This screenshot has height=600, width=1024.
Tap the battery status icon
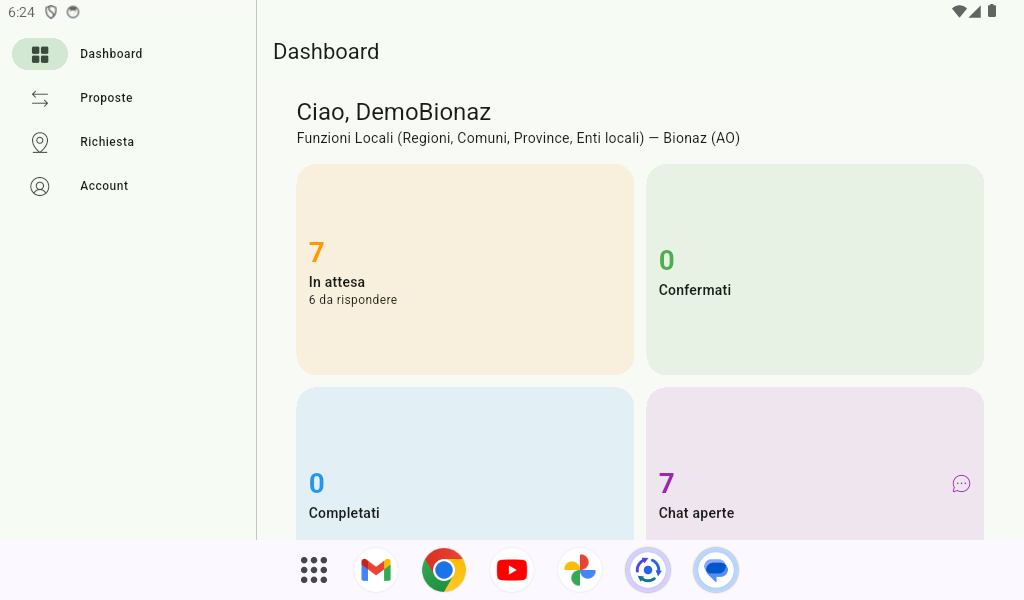coord(992,10)
